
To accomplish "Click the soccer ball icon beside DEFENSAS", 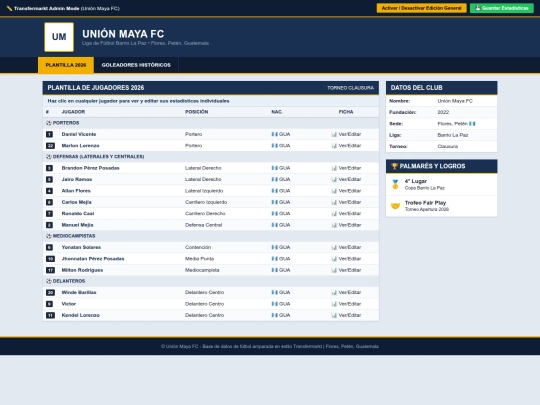I will [49, 157].
